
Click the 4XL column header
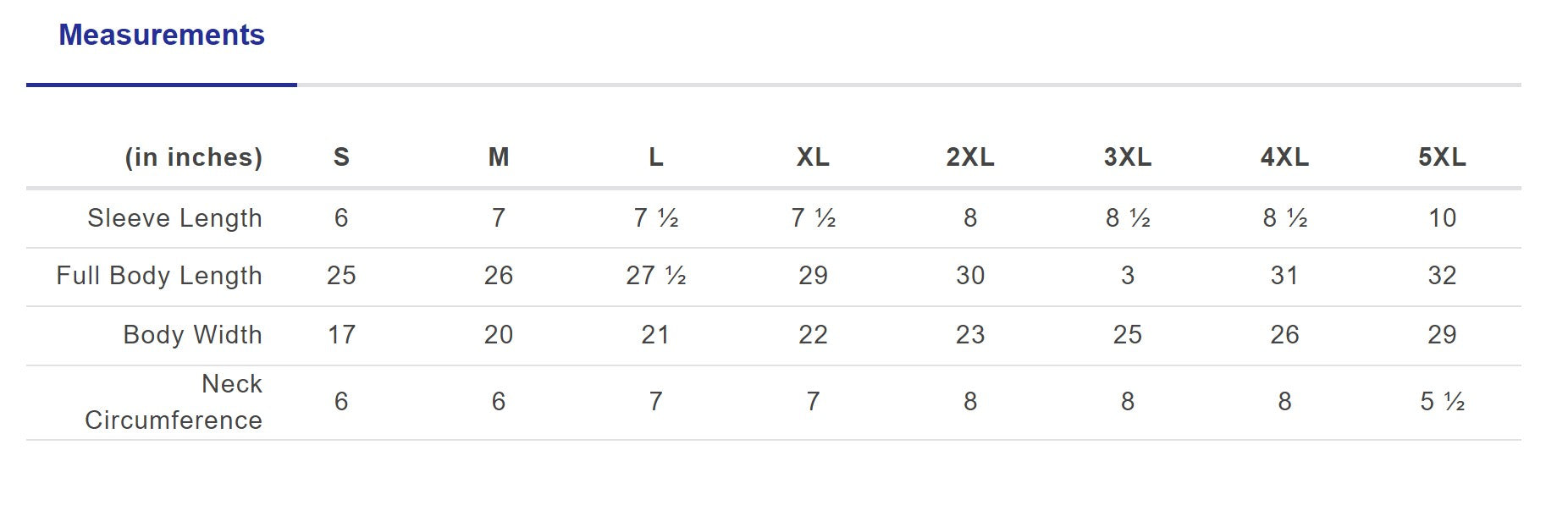(x=1284, y=157)
